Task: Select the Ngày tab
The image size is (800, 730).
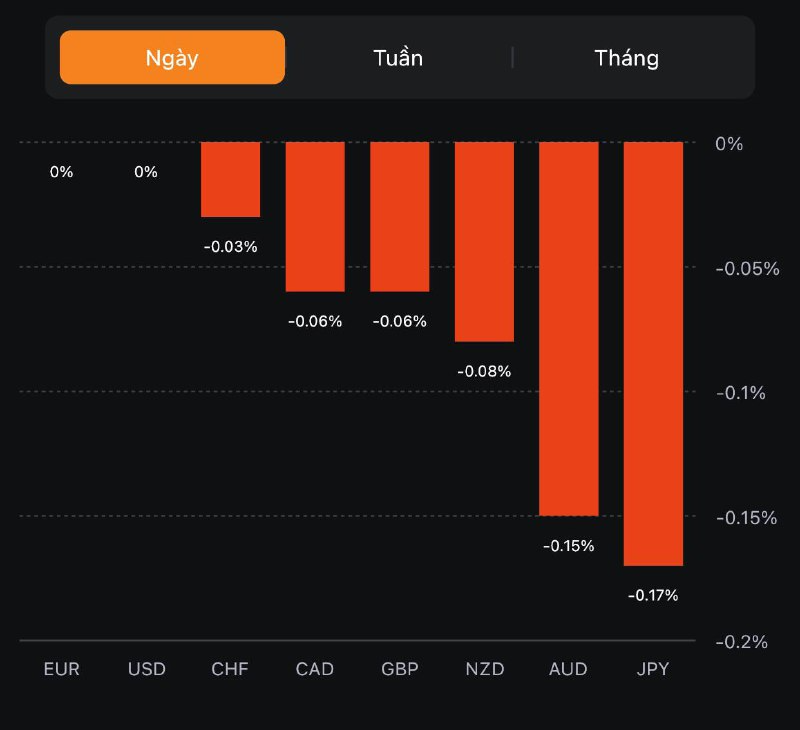Action: [x=172, y=58]
